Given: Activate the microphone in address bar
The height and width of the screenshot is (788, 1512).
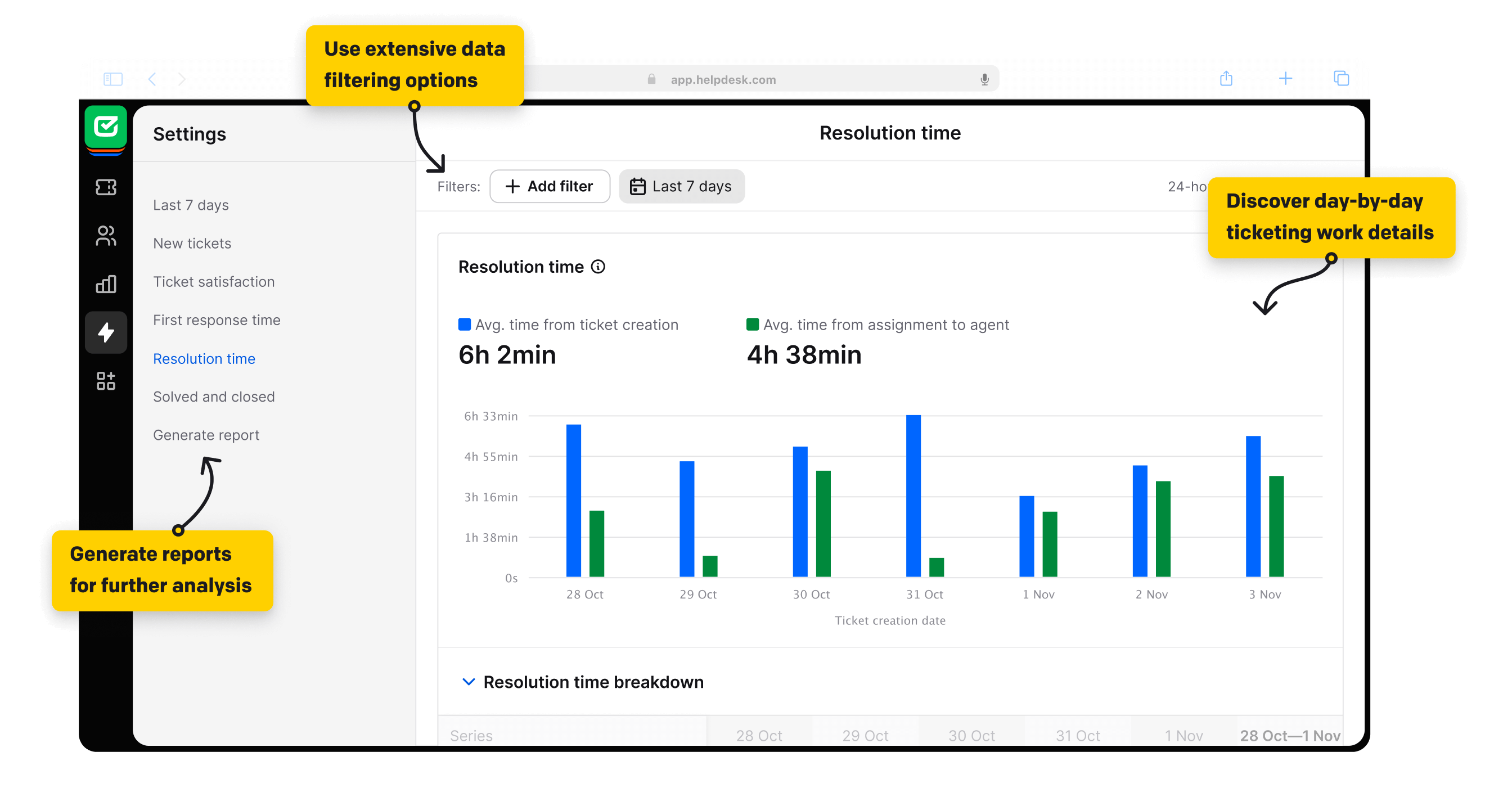Looking at the screenshot, I should point(985,79).
